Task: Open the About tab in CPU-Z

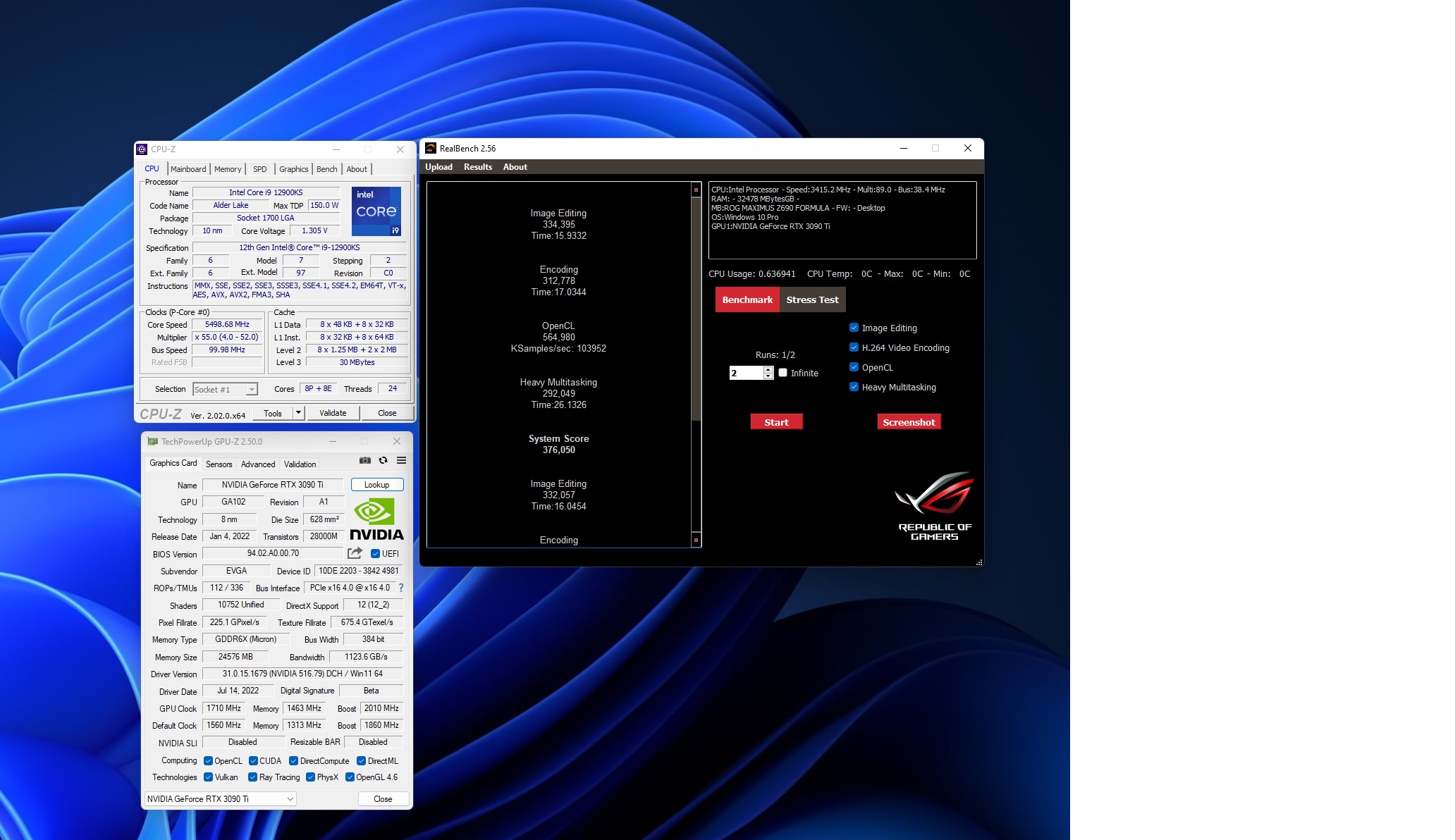Action: click(x=357, y=169)
